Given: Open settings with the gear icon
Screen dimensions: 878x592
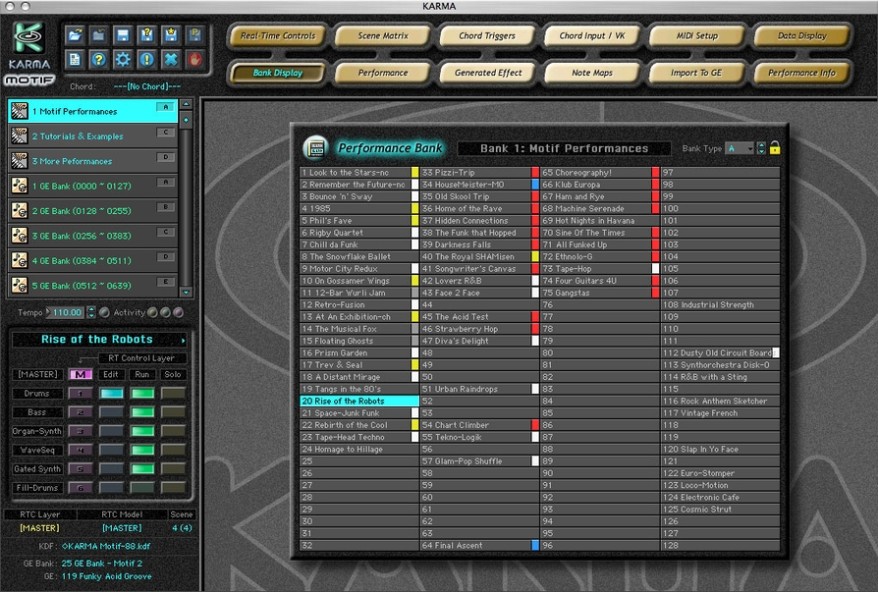Looking at the screenshot, I should (123, 59).
